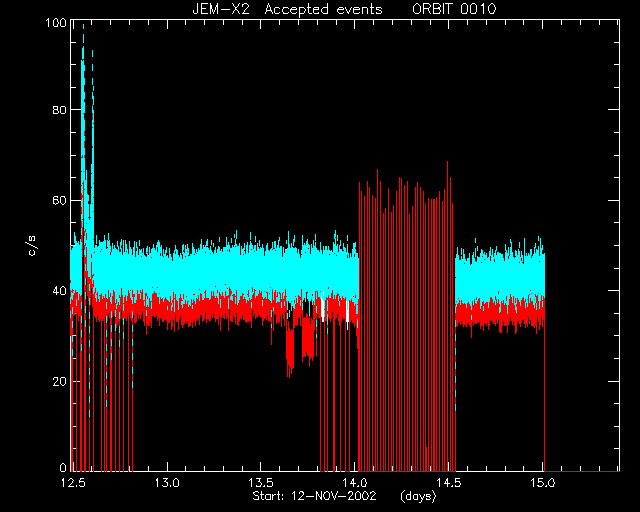Click the 'ORBIT 0010' title text
The width and height of the screenshot is (640, 512).
454,9
